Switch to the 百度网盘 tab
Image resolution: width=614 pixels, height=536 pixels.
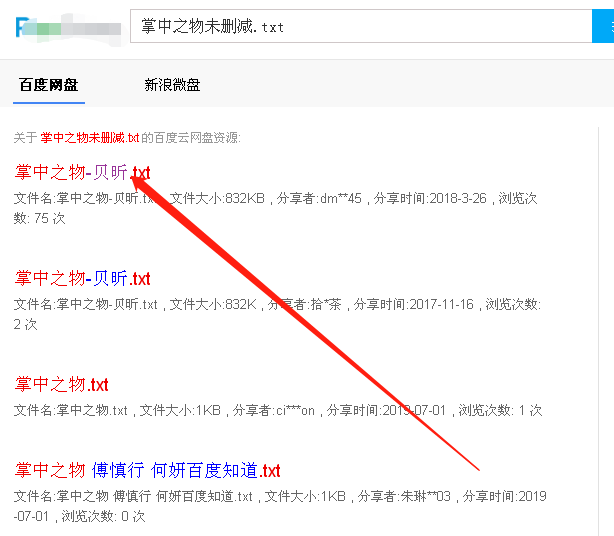tap(49, 85)
